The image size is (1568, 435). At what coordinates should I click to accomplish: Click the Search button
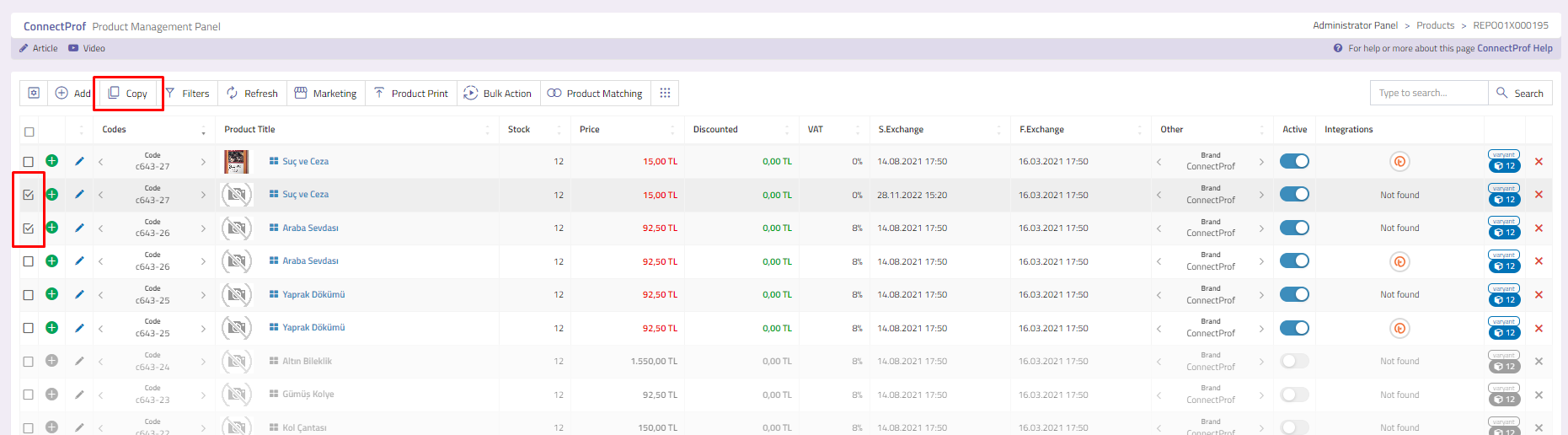tap(1520, 93)
